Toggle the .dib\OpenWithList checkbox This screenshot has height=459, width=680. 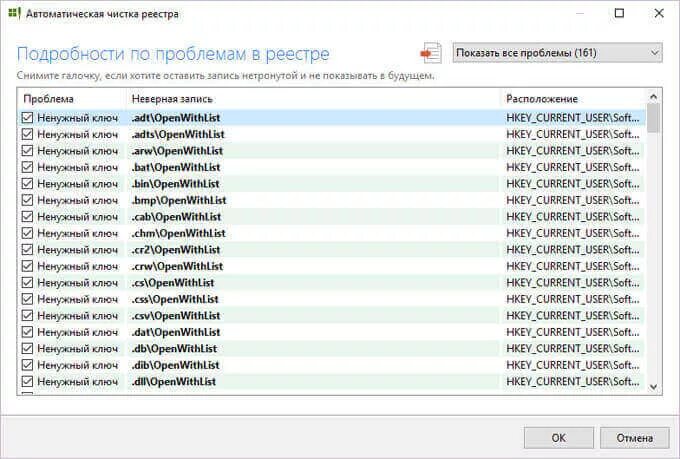tap(27, 365)
